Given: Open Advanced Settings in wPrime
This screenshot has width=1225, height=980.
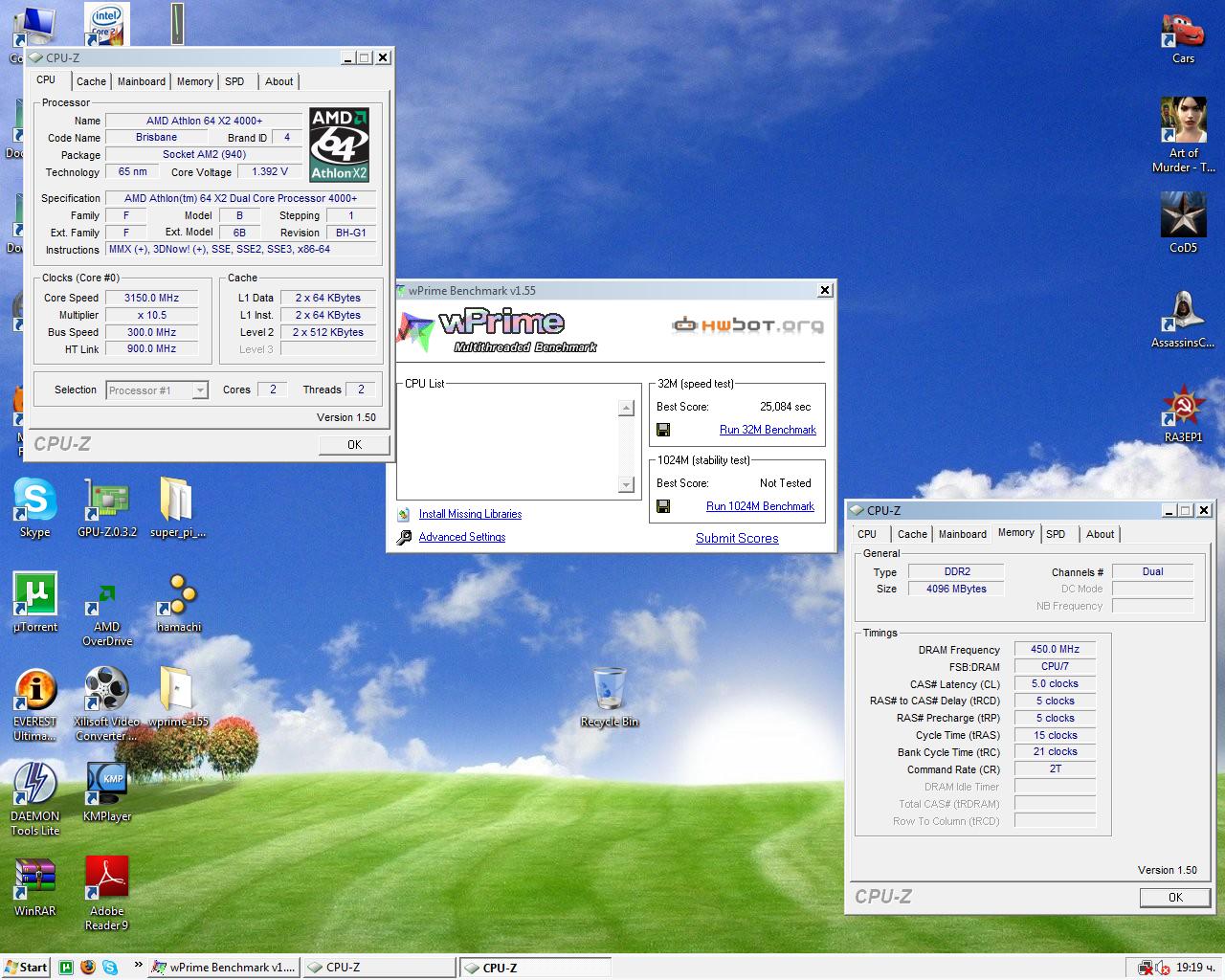Looking at the screenshot, I should click(x=462, y=538).
